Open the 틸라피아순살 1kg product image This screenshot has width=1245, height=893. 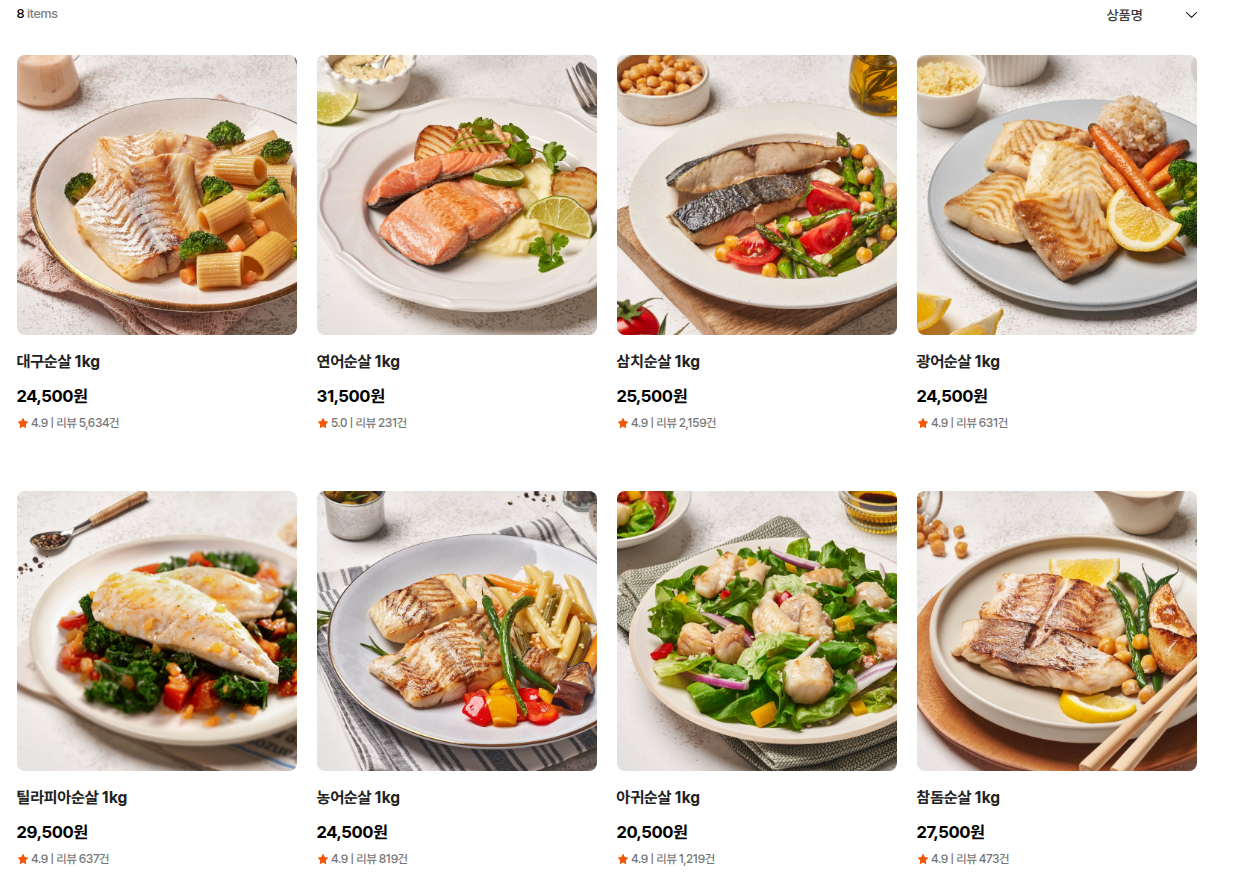(157, 631)
